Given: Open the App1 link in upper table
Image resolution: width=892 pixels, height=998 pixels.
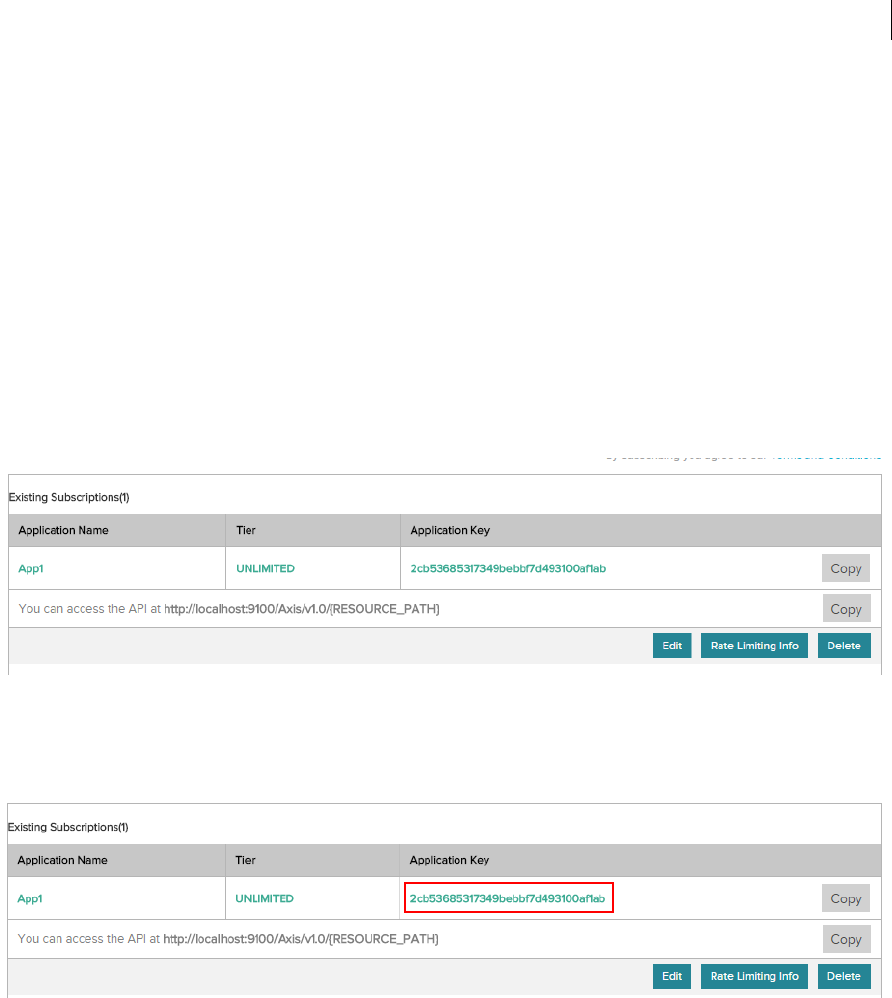Looking at the screenshot, I should tap(31, 568).
